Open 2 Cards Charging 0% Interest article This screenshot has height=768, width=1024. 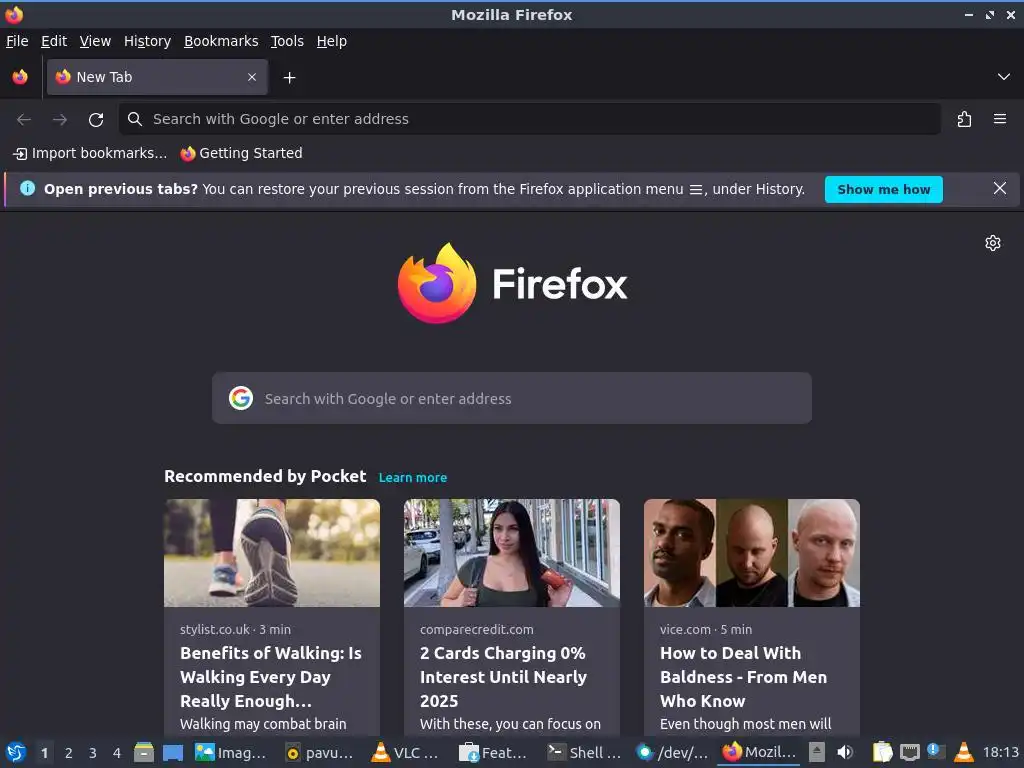coord(504,677)
